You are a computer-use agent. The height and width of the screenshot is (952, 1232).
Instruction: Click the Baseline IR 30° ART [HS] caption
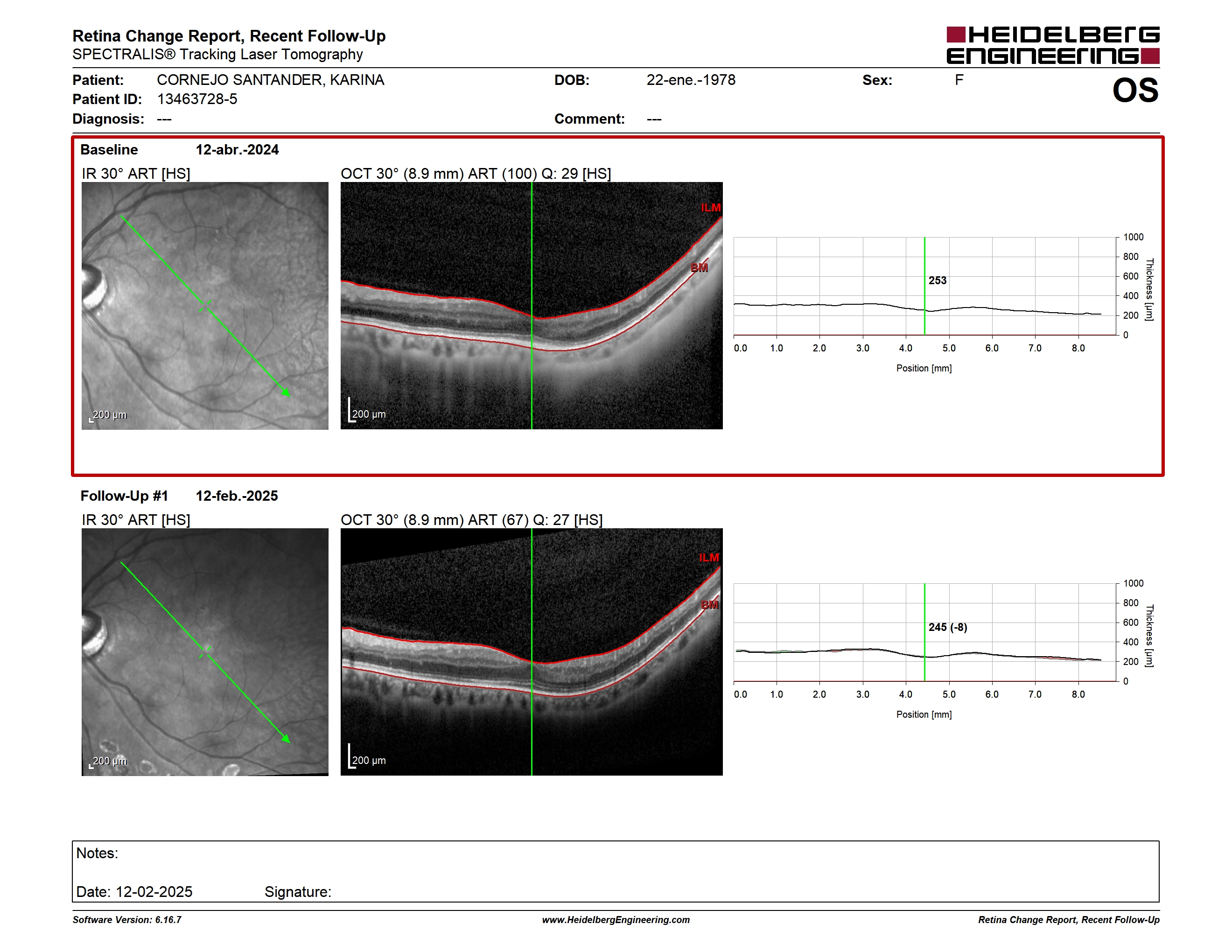[136, 174]
